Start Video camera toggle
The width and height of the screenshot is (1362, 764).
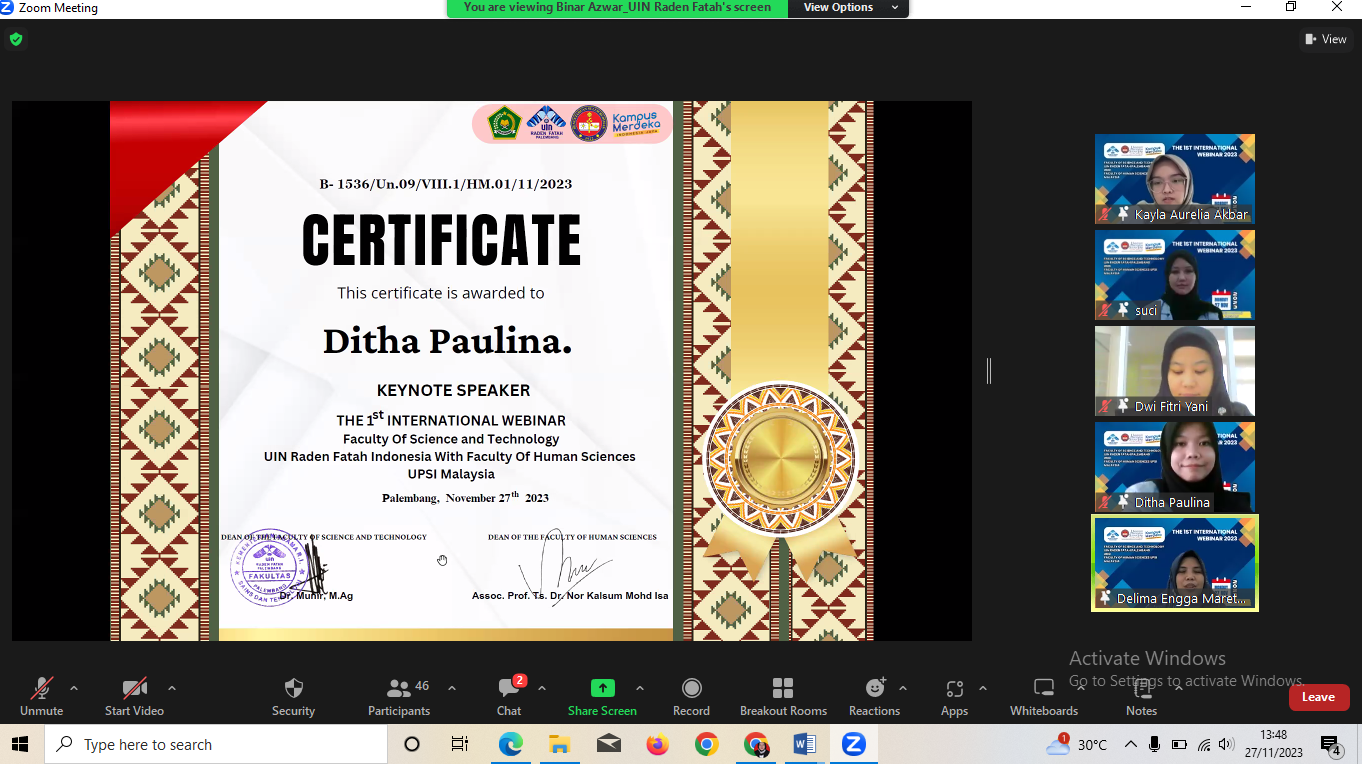[134, 688]
